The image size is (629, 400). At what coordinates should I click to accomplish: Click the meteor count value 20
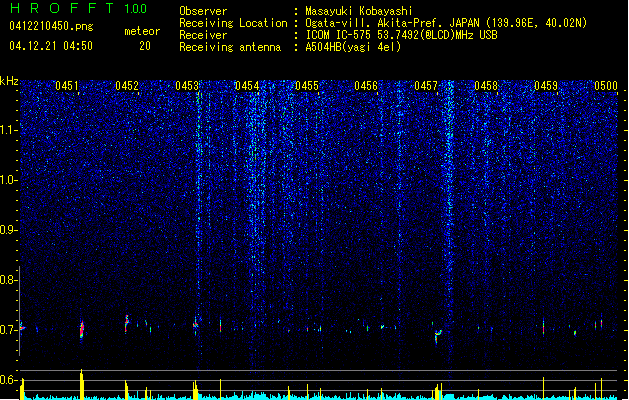[145, 46]
